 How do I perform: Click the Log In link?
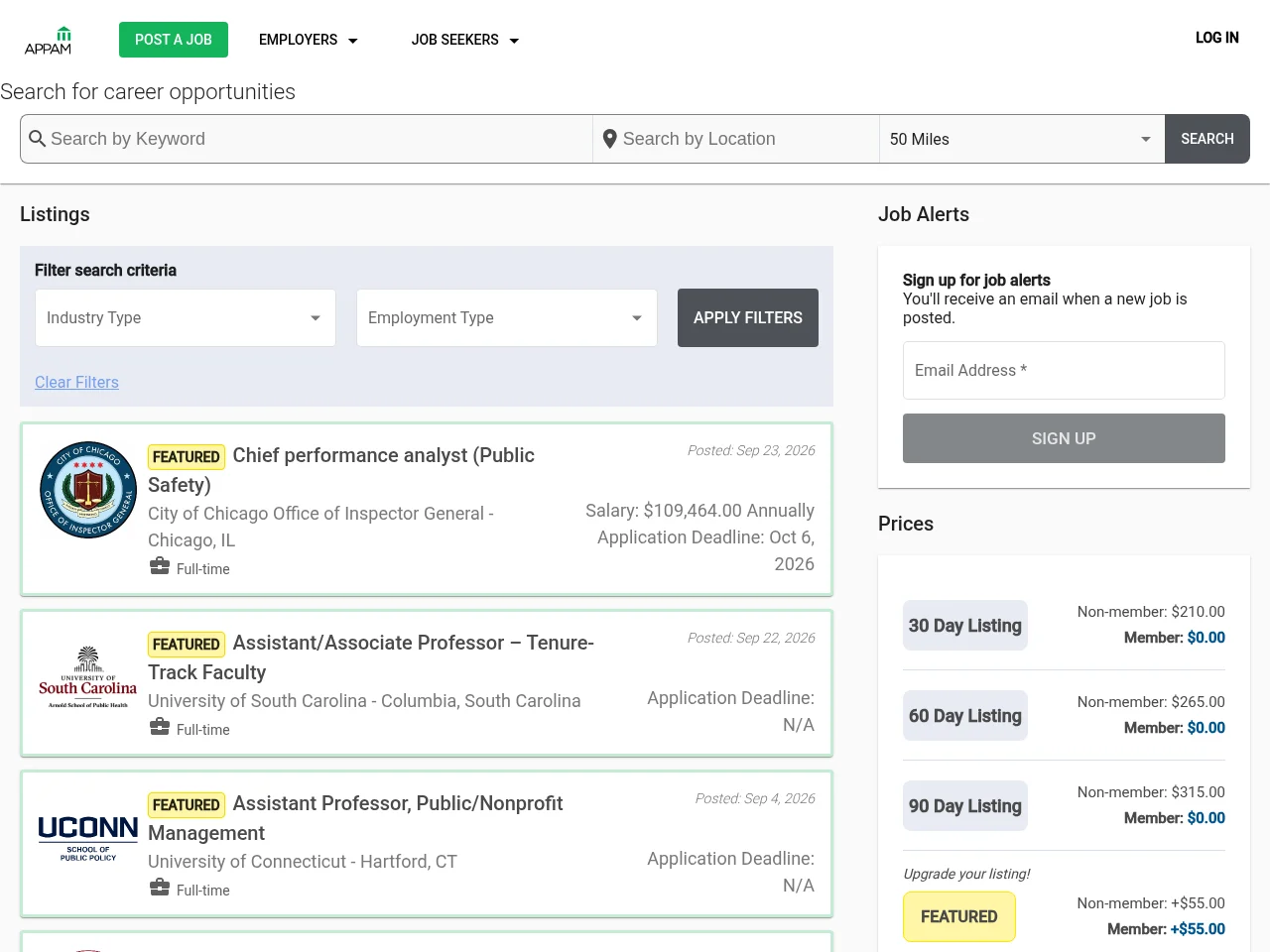tap(1216, 38)
